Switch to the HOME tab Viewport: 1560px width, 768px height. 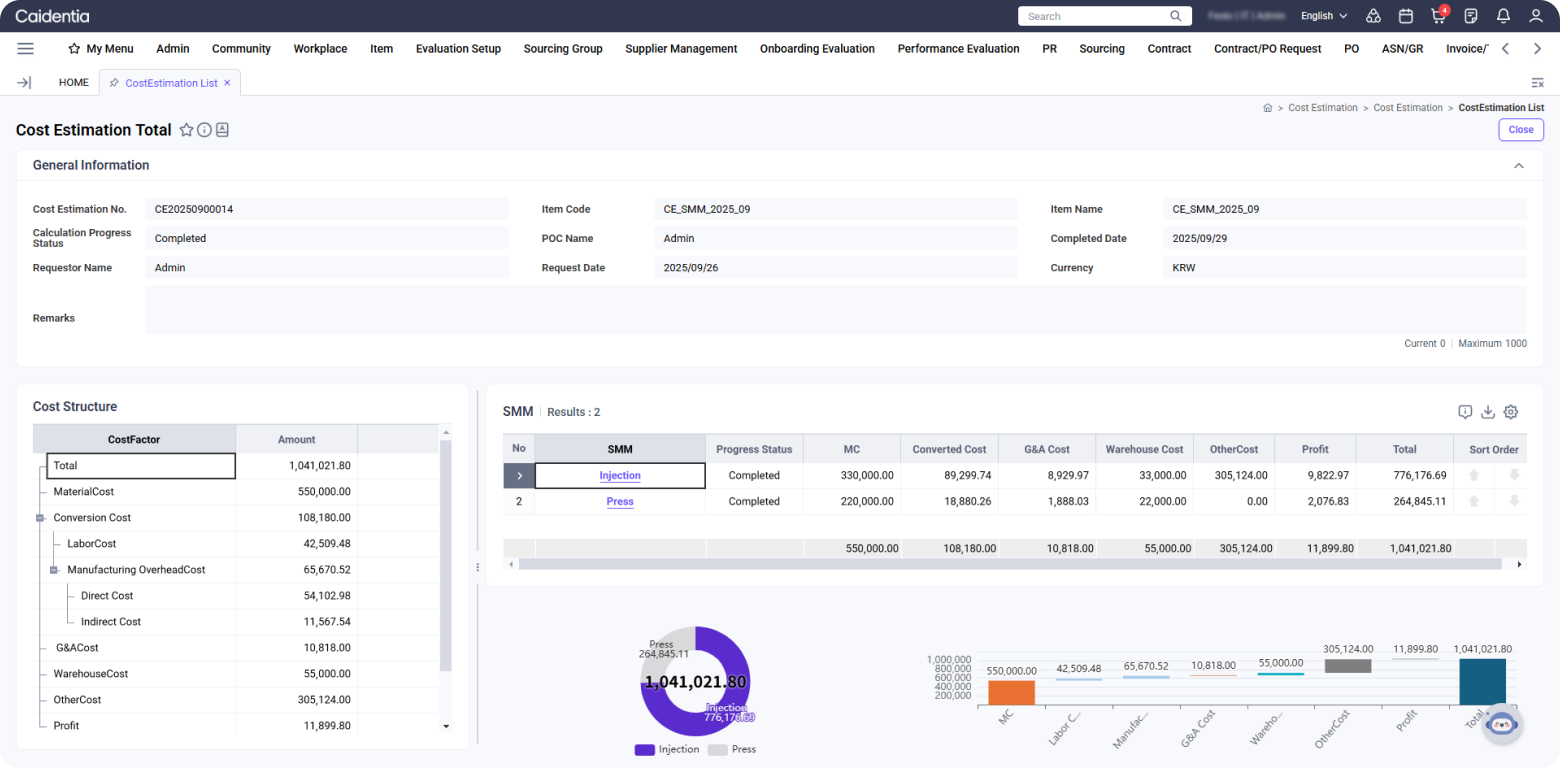pyautogui.click(x=74, y=83)
